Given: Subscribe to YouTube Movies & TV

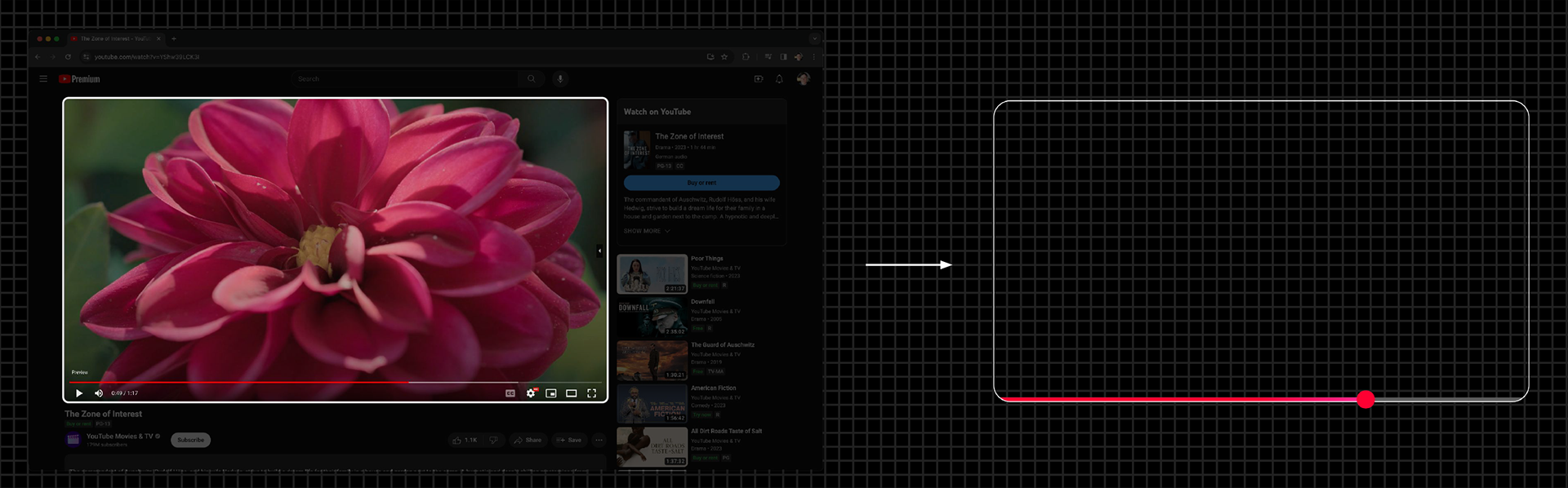Looking at the screenshot, I should 191,440.
